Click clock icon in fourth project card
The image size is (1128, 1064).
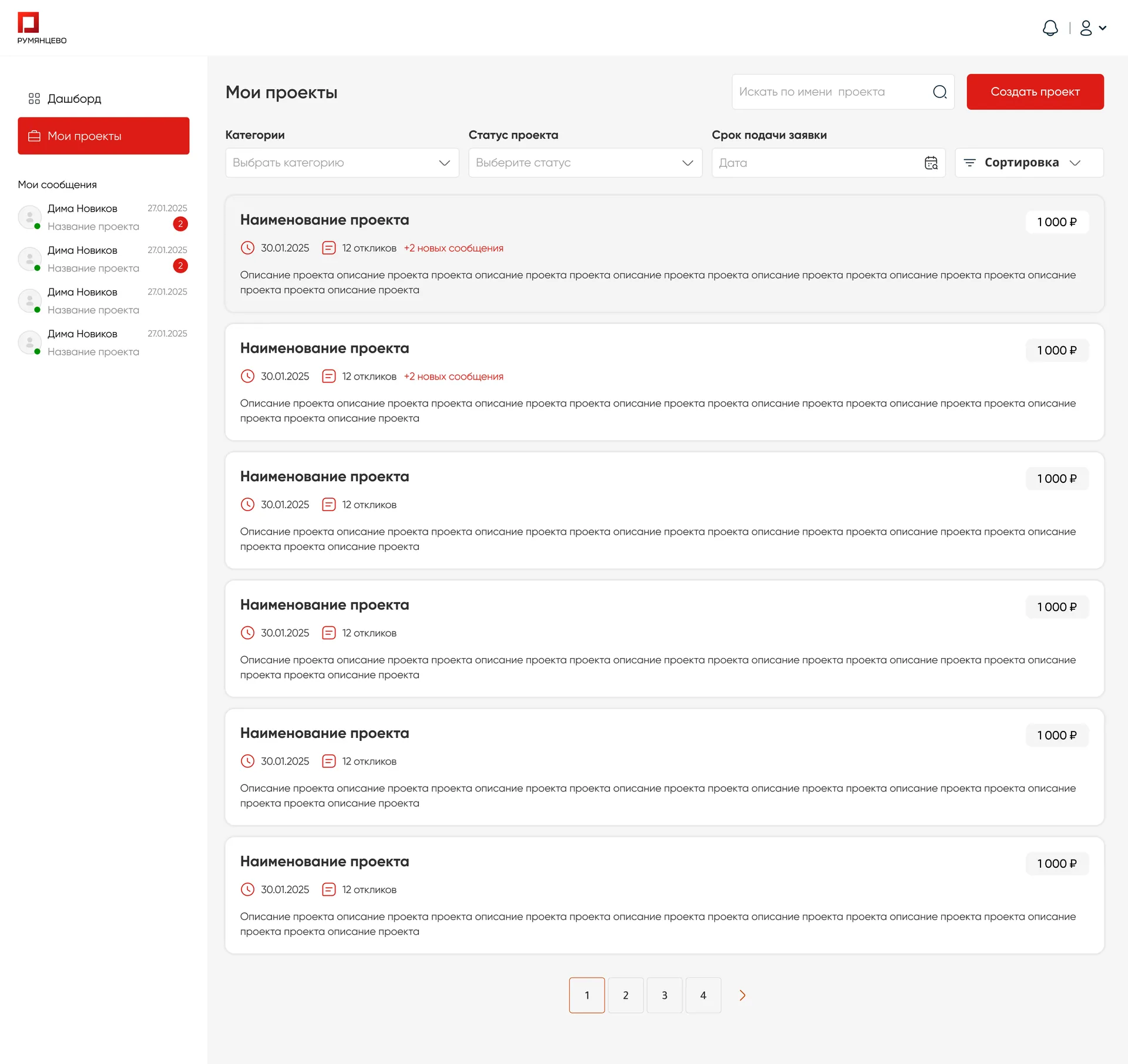pyautogui.click(x=248, y=633)
